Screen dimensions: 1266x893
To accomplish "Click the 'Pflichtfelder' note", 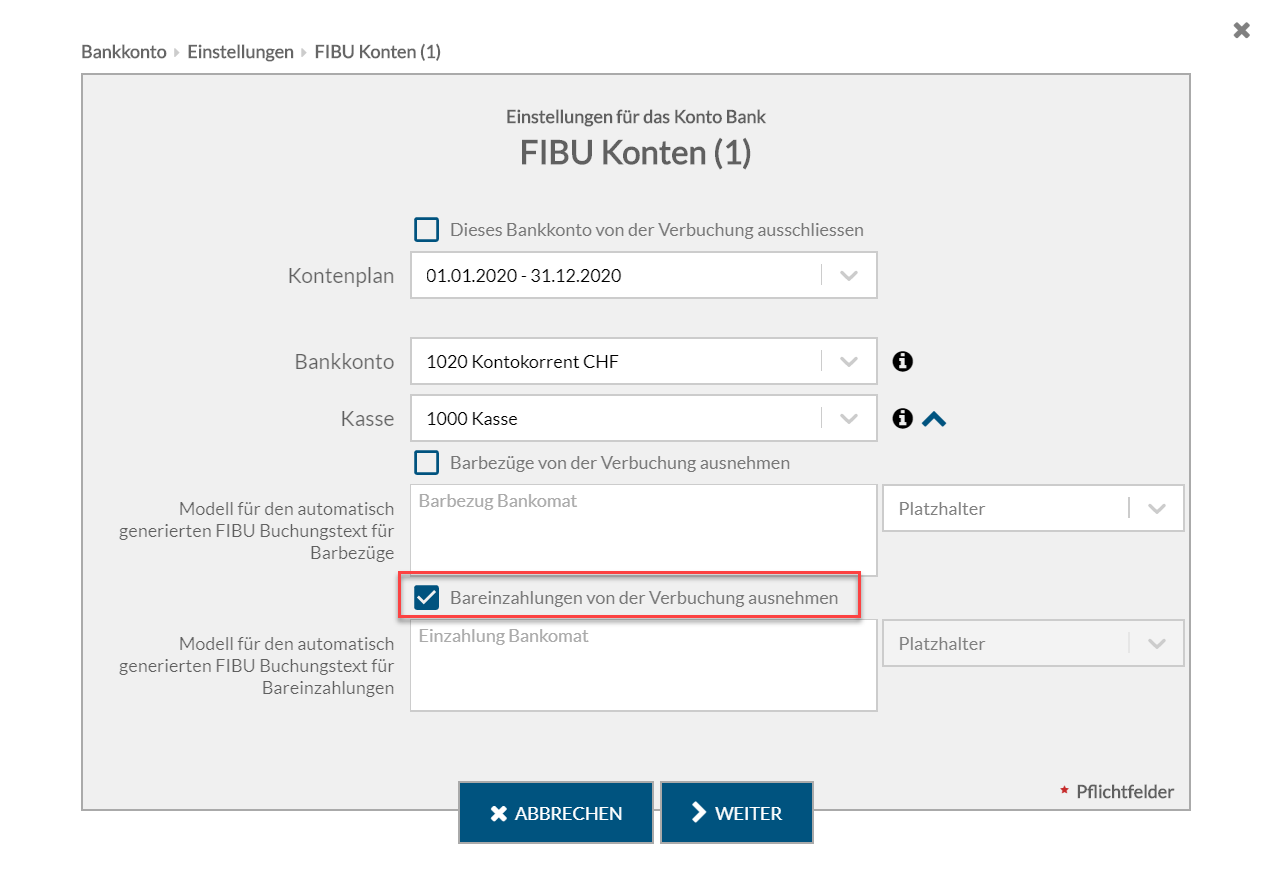I will point(1125,791).
